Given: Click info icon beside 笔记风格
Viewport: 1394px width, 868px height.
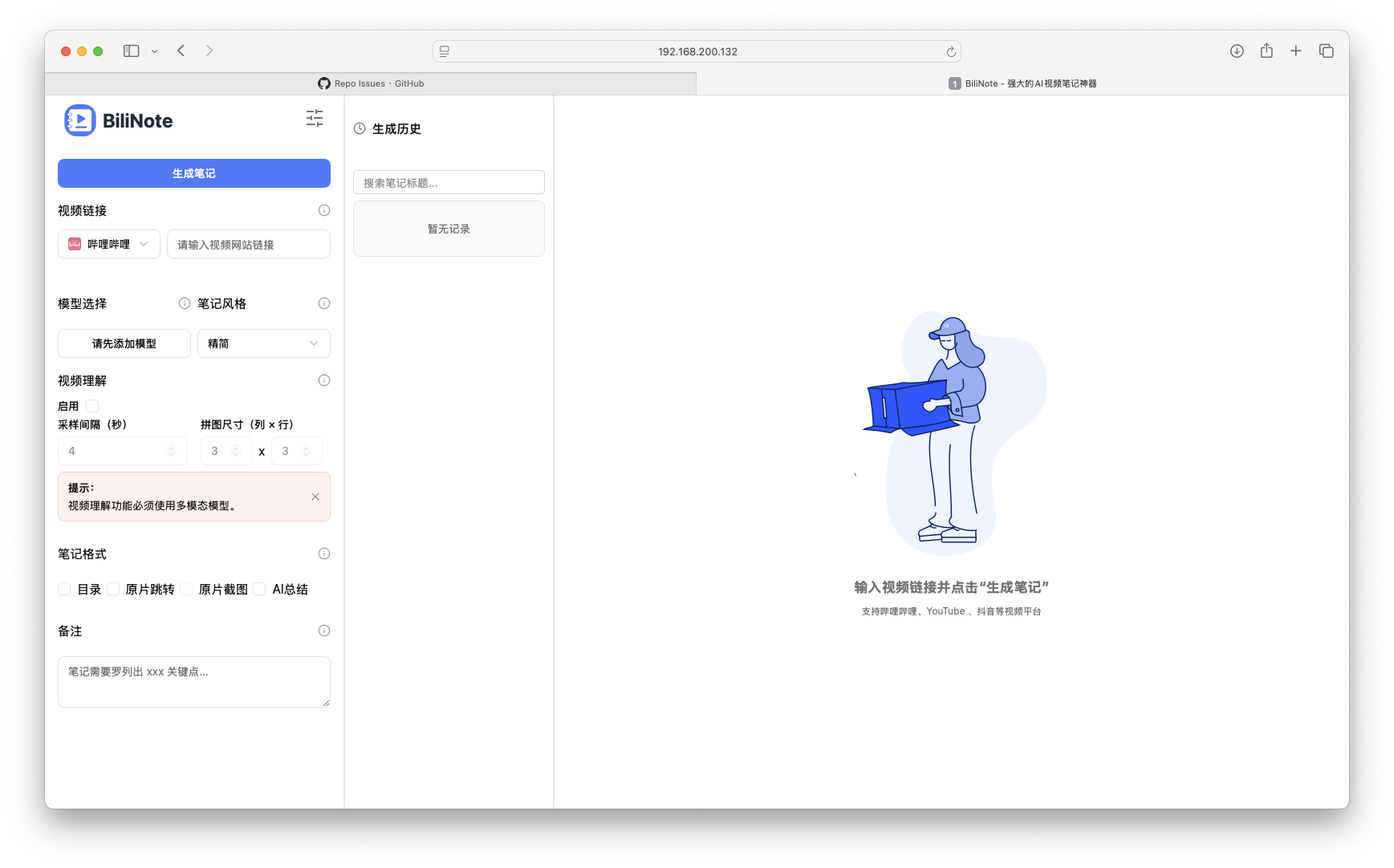Looking at the screenshot, I should click(324, 303).
